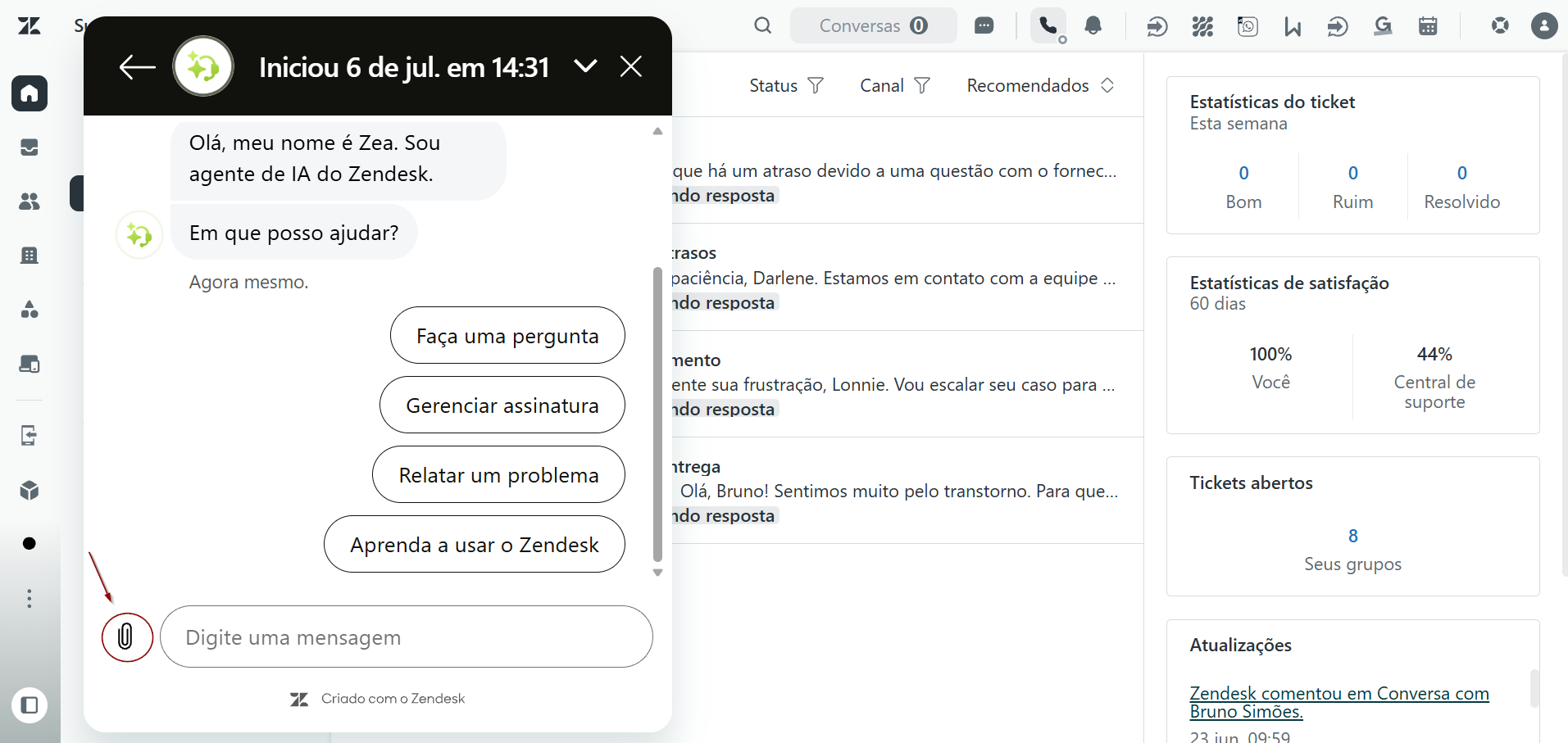1568x743 pixels.
Task: Focus the 'Digite uma mensagem' input field
Action: point(407,637)
